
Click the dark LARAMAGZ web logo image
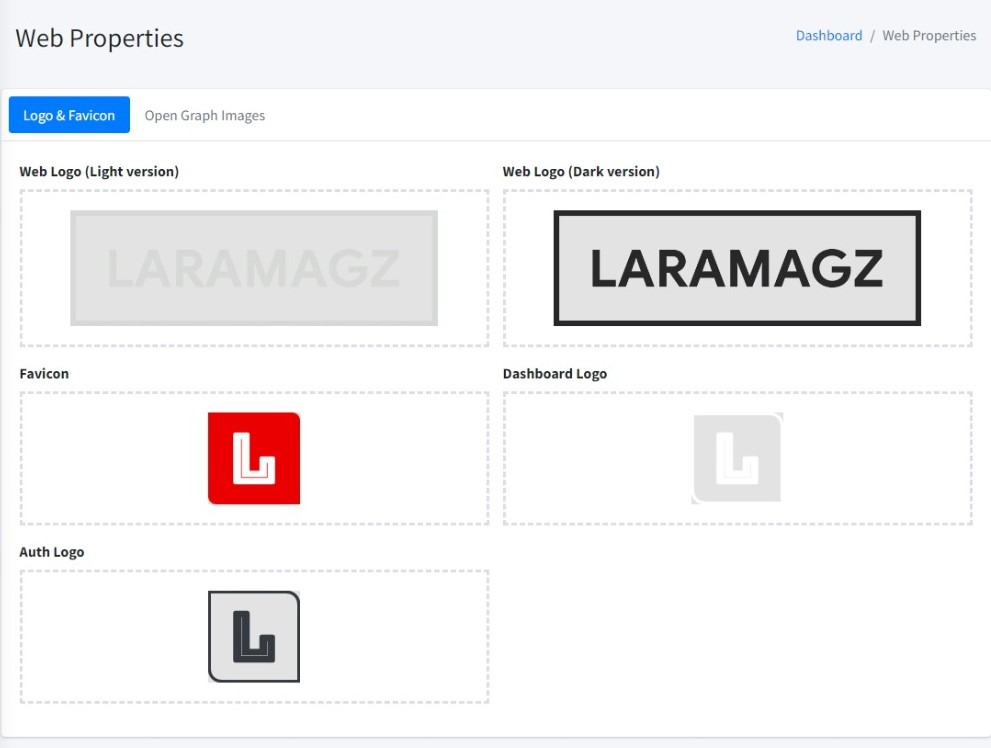[x=737, y=268]
